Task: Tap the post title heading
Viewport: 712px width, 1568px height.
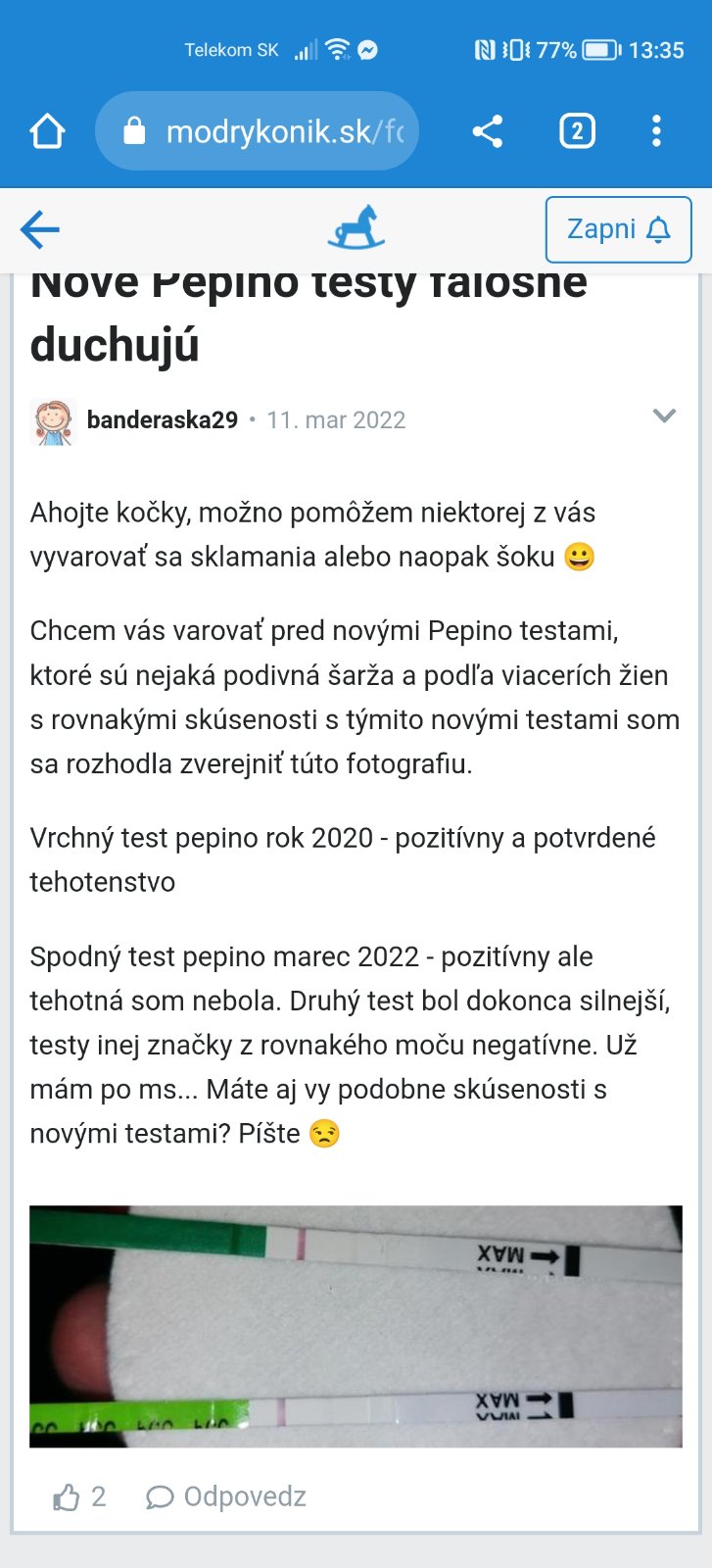Action: click(309, 314)
